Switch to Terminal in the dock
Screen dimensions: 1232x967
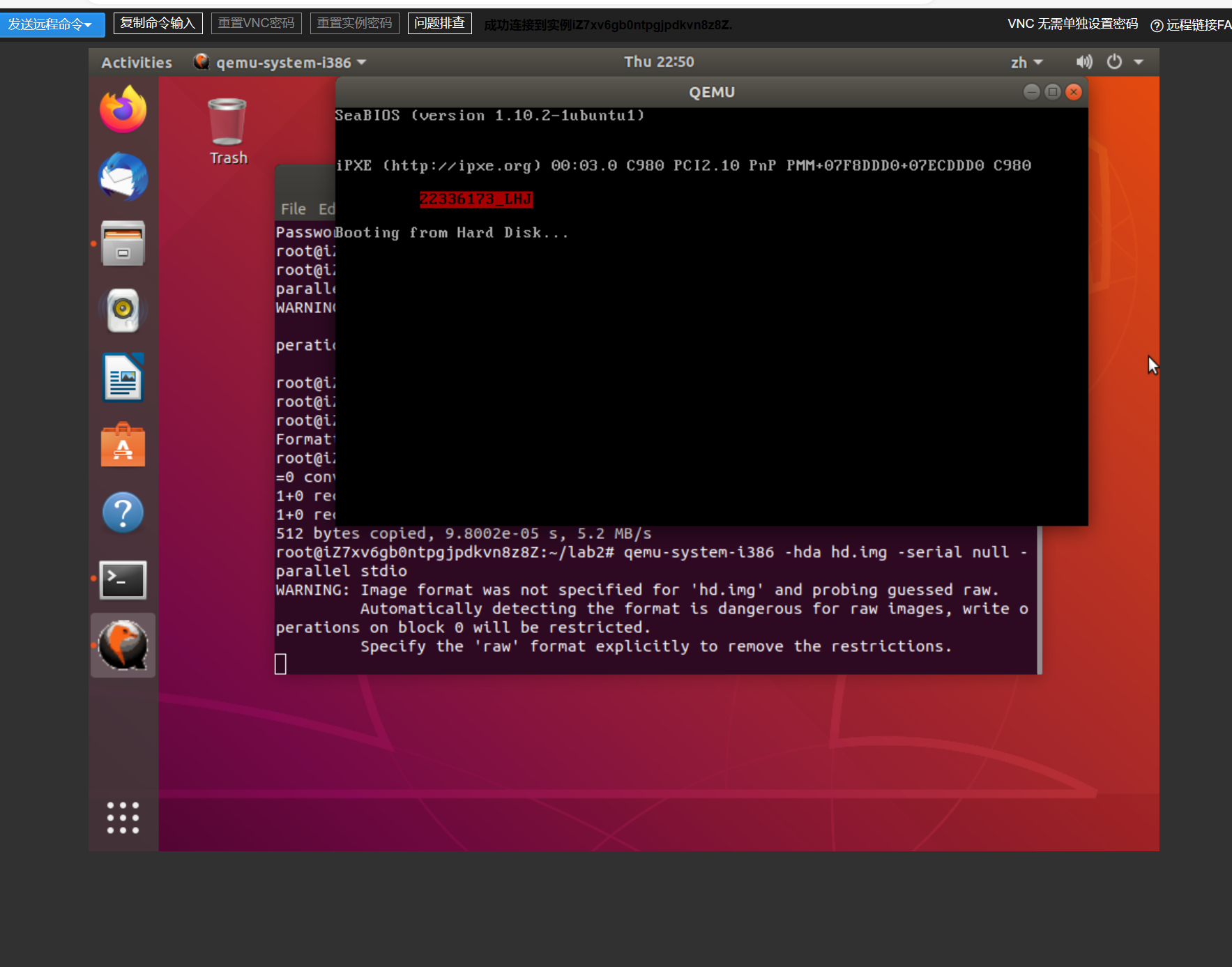(x=123, y=579)
